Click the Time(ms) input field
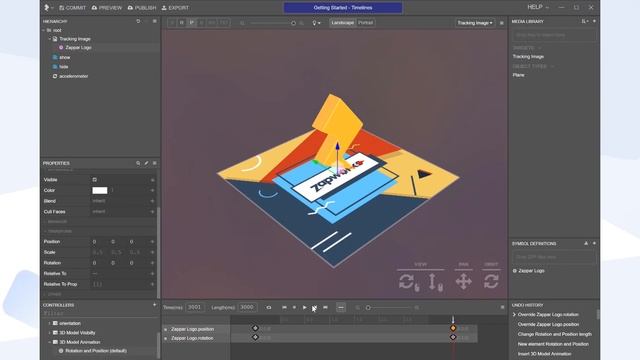This screenshot has height=360, width=640. [195, 307]
